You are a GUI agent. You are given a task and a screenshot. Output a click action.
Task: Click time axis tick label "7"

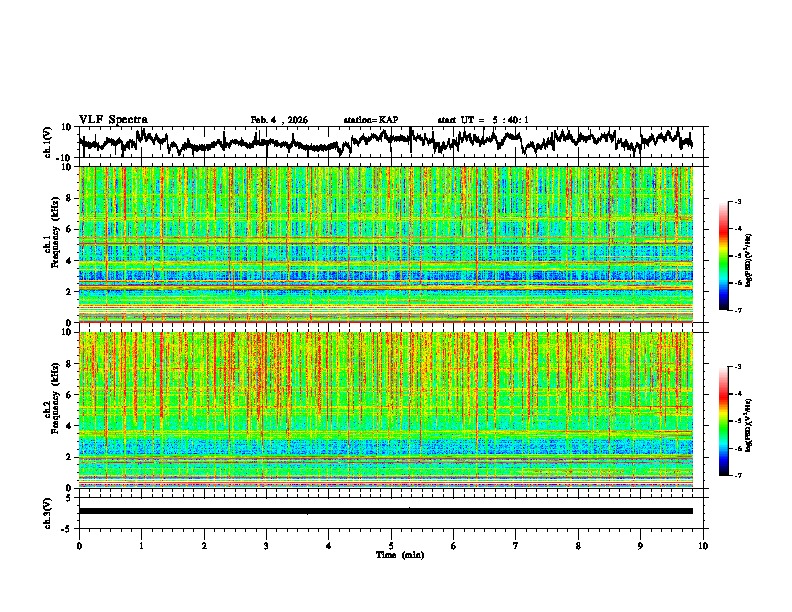tap(516, 546)
